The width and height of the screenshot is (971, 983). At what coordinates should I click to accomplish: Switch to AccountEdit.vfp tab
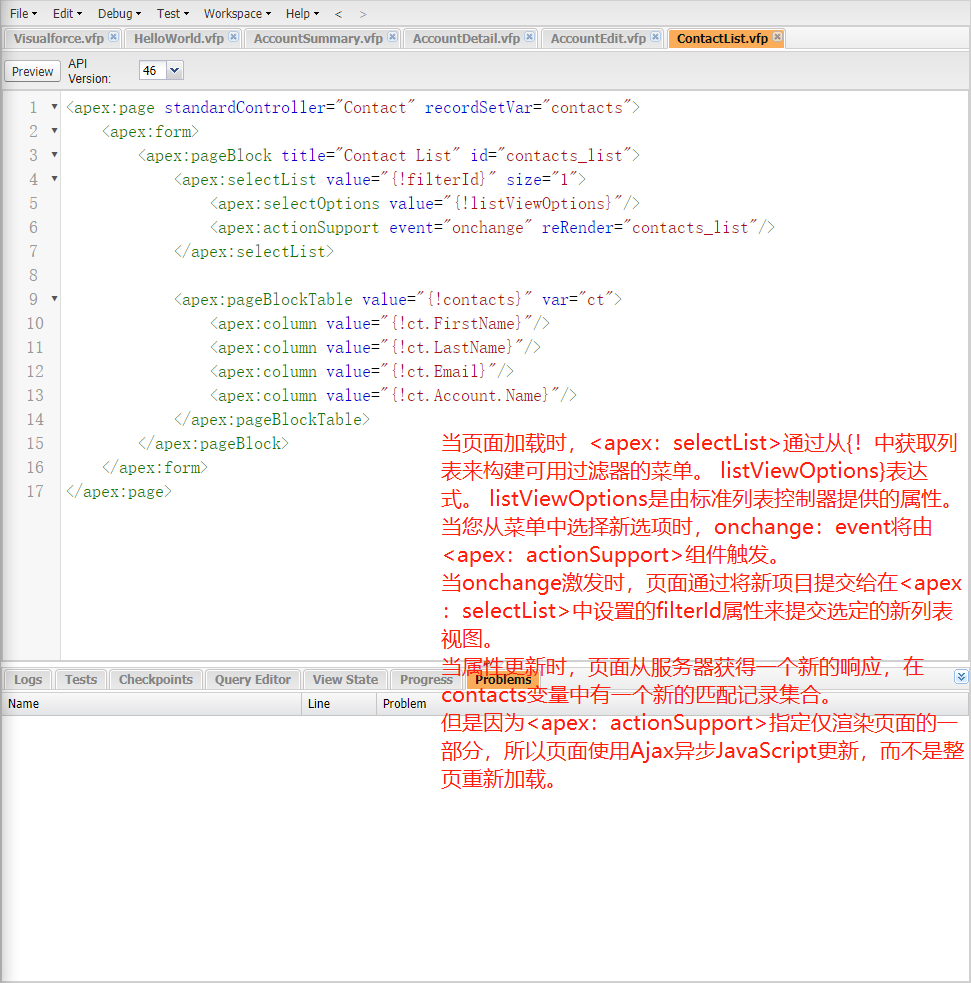(598, 38)
